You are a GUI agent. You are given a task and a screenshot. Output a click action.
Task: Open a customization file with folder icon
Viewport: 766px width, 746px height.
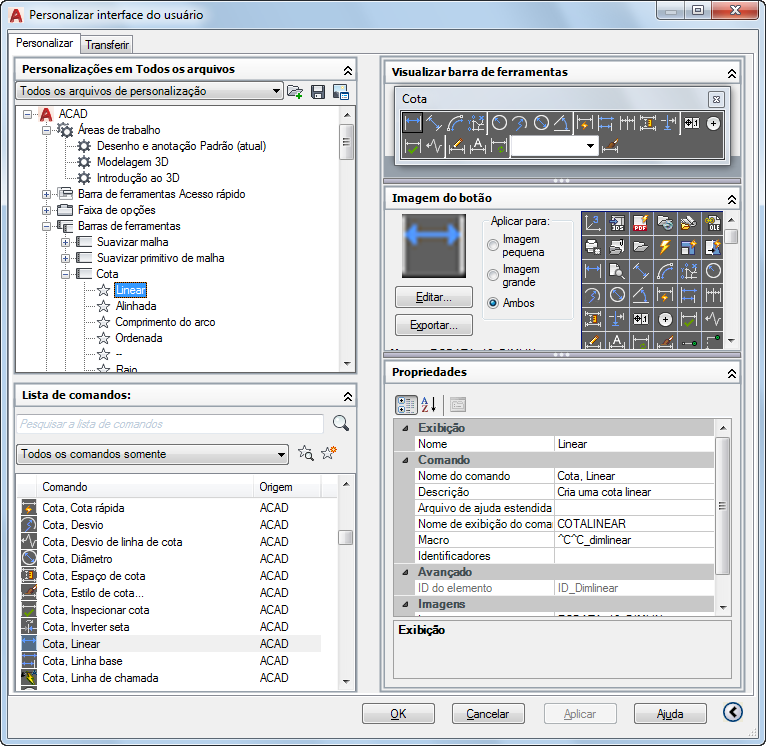pyautogui.click(x=295, y=91)
